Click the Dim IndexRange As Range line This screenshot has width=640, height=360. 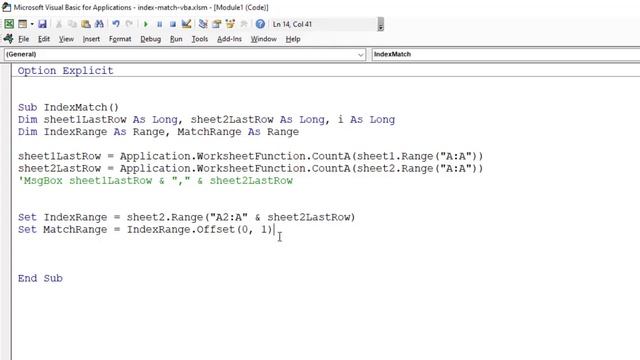158,132
